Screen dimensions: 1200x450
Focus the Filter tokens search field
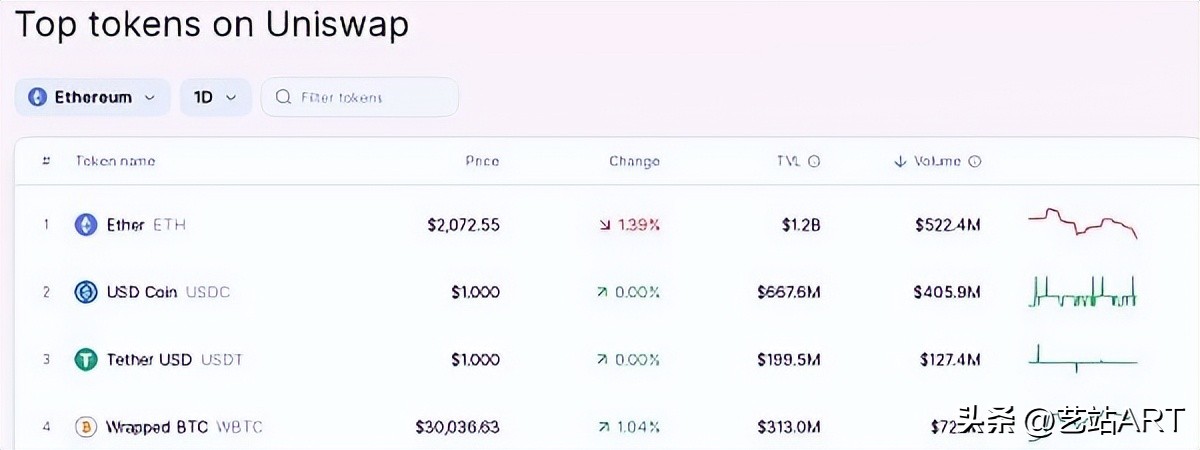[370, 97]
